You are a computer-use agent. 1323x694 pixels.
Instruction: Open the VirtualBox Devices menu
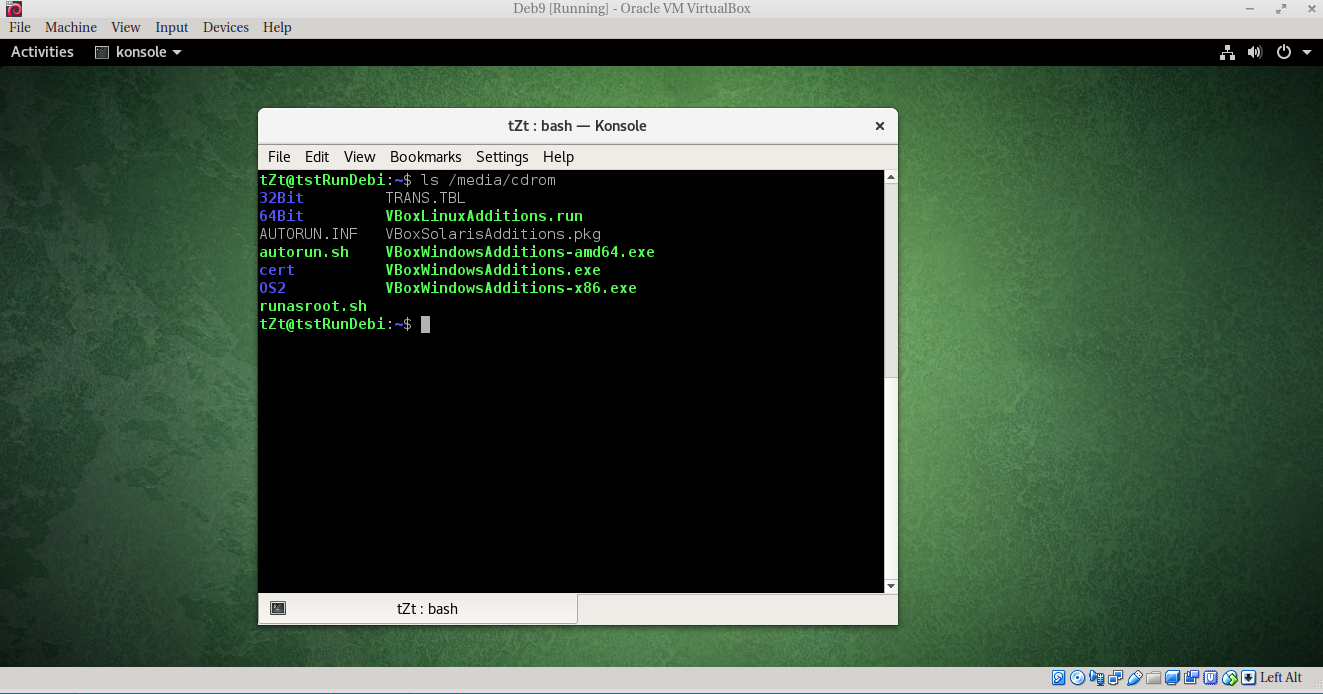tap(225, 27)
